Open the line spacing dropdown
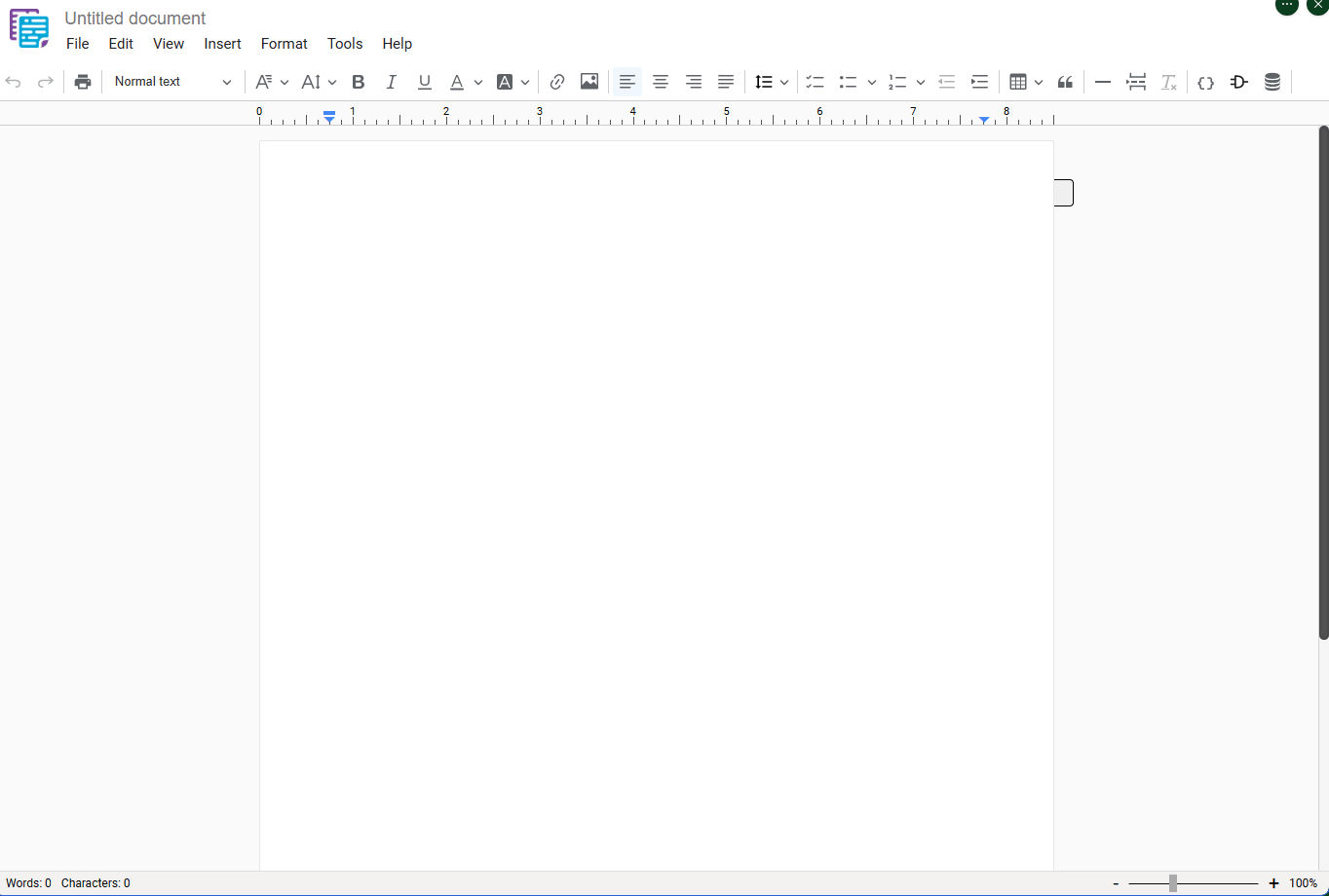 click(x=772, y=82)
